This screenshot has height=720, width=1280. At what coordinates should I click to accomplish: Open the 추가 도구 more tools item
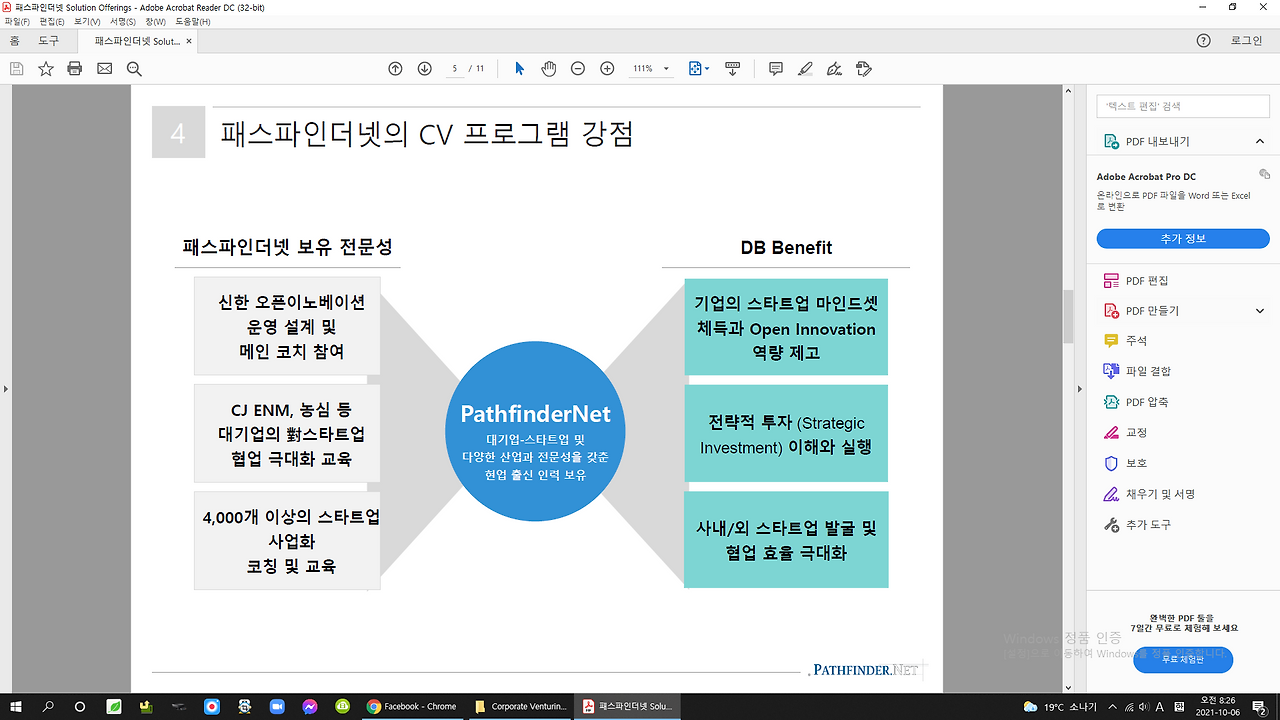pyautogui.click(x=1148, y=525)
